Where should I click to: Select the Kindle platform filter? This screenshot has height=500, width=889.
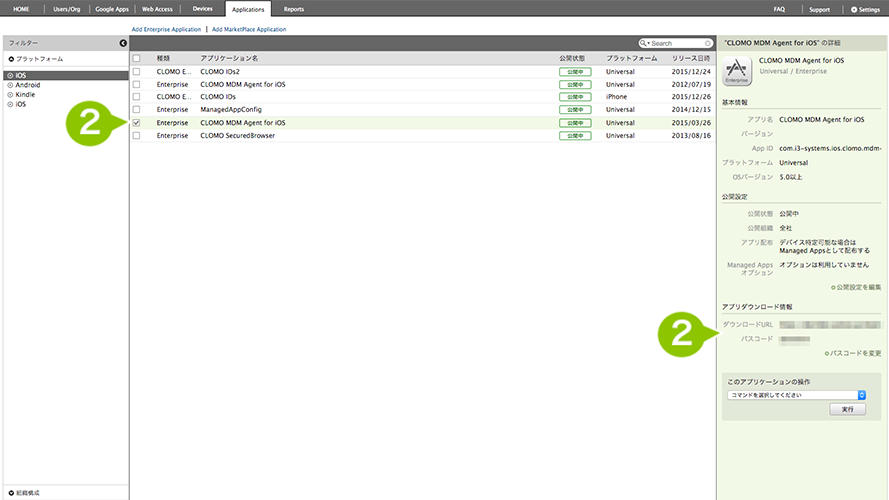pyautogui.click(x=25, y=95)
